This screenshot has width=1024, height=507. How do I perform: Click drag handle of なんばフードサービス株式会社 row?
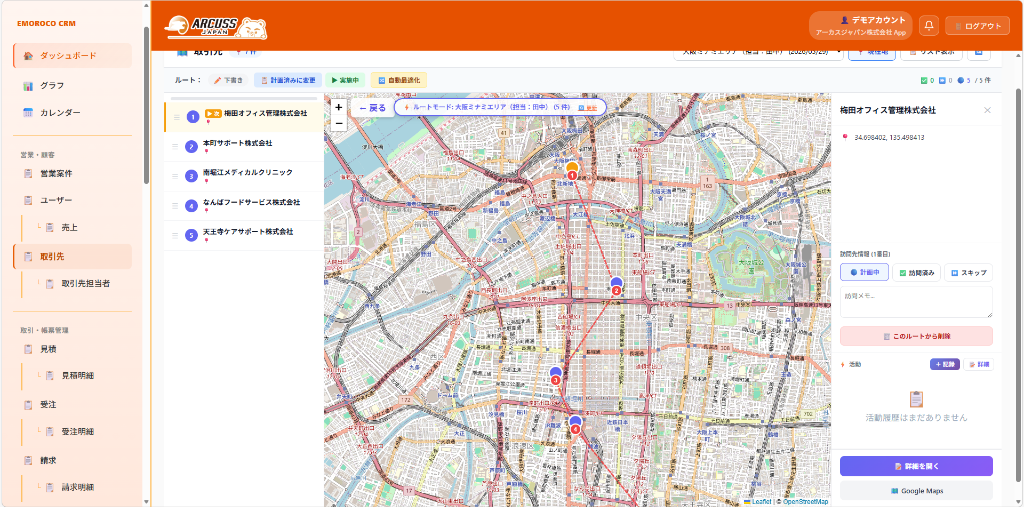tap(175, 206)
